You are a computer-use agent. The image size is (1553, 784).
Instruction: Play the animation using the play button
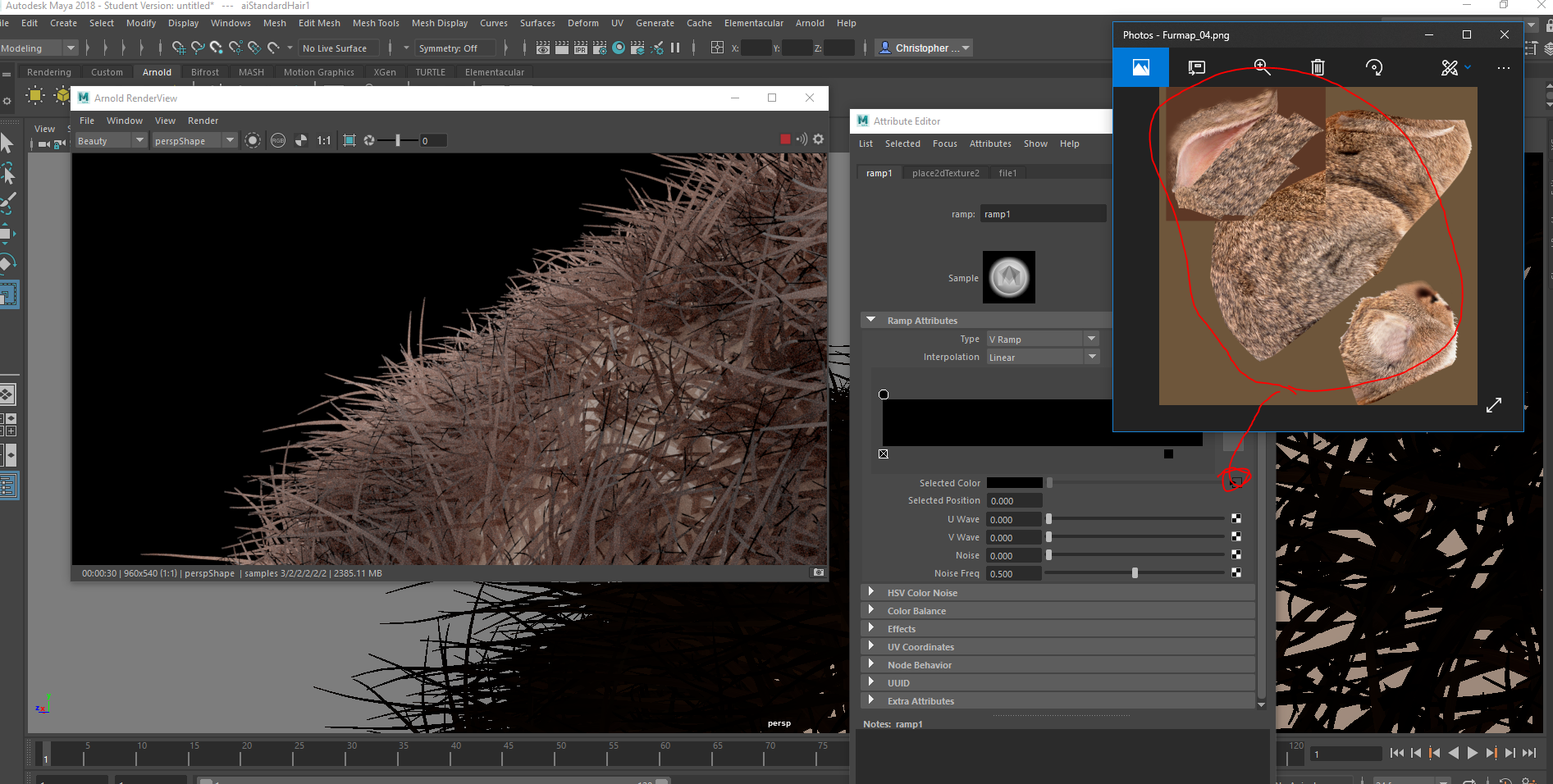click(x=1473, y=753)
